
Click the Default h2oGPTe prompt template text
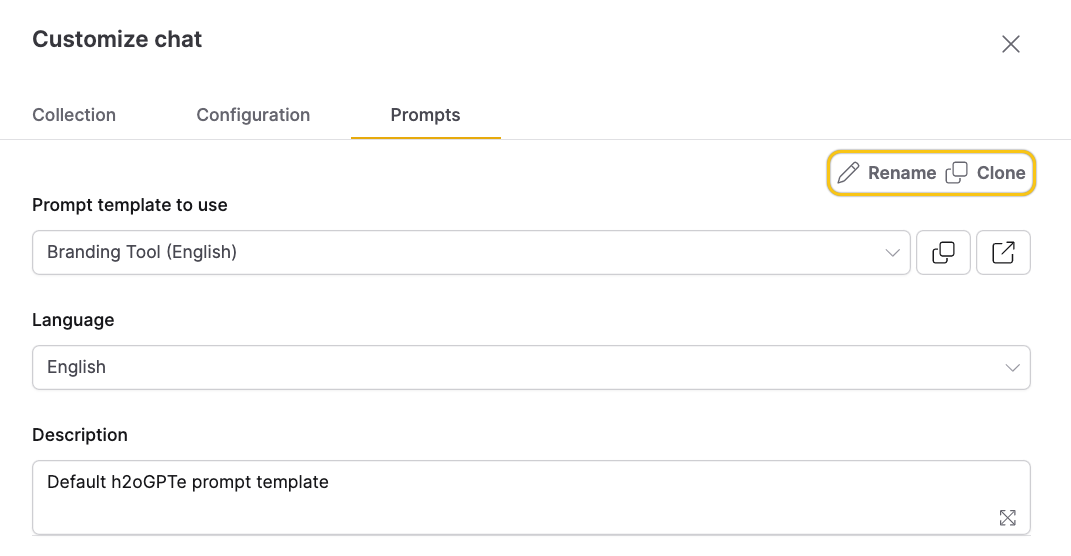coord(188,482)
